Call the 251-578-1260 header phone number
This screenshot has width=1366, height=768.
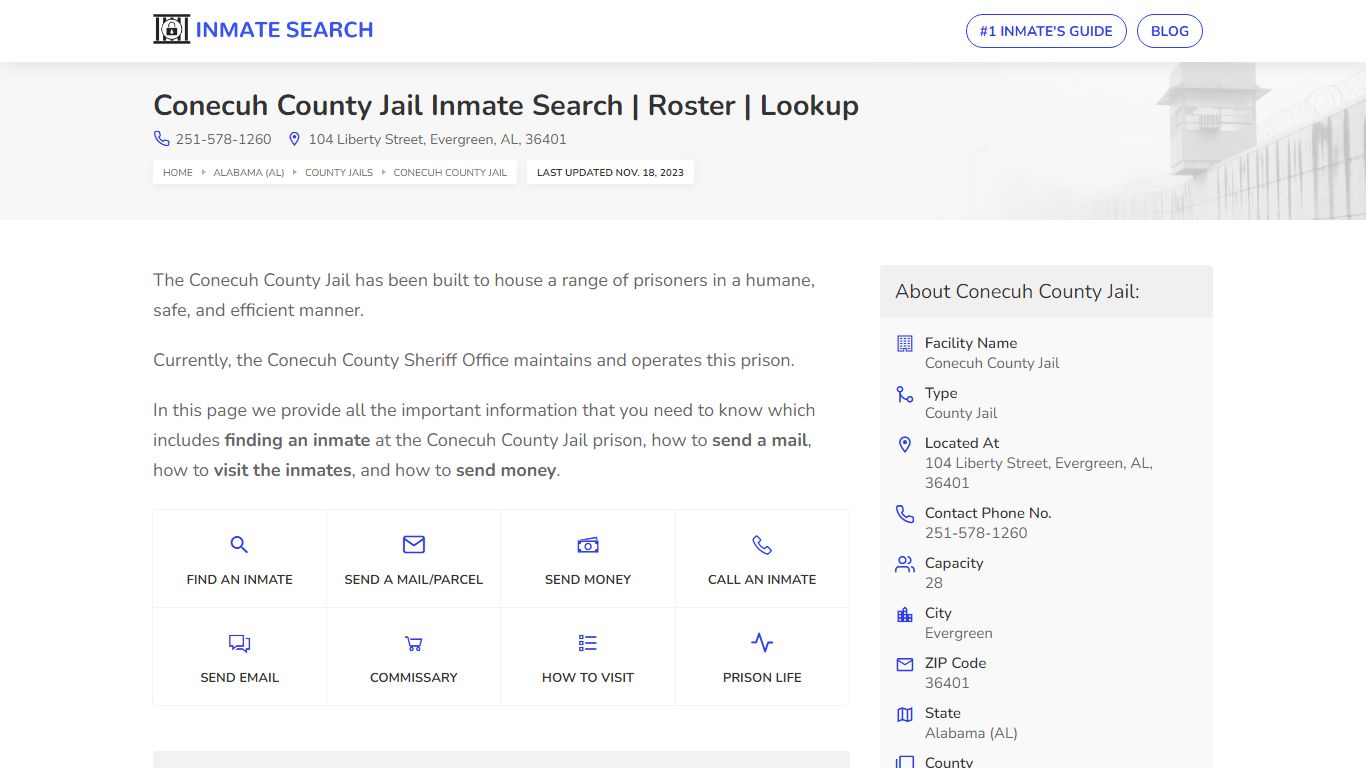pos(223,139)
